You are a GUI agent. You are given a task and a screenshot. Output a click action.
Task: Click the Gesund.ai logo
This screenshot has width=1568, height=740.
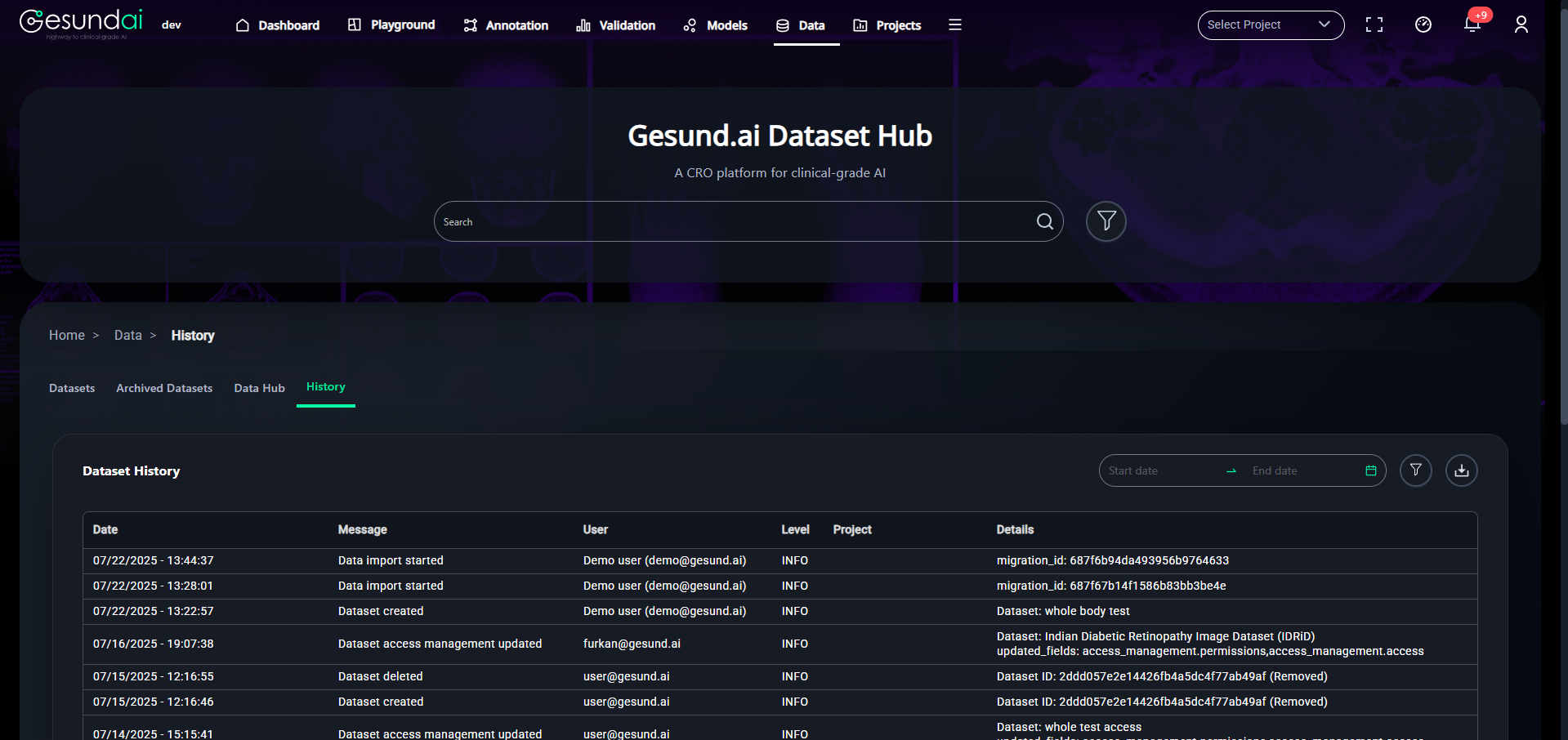pyautogui.click(x=81, y=24)
